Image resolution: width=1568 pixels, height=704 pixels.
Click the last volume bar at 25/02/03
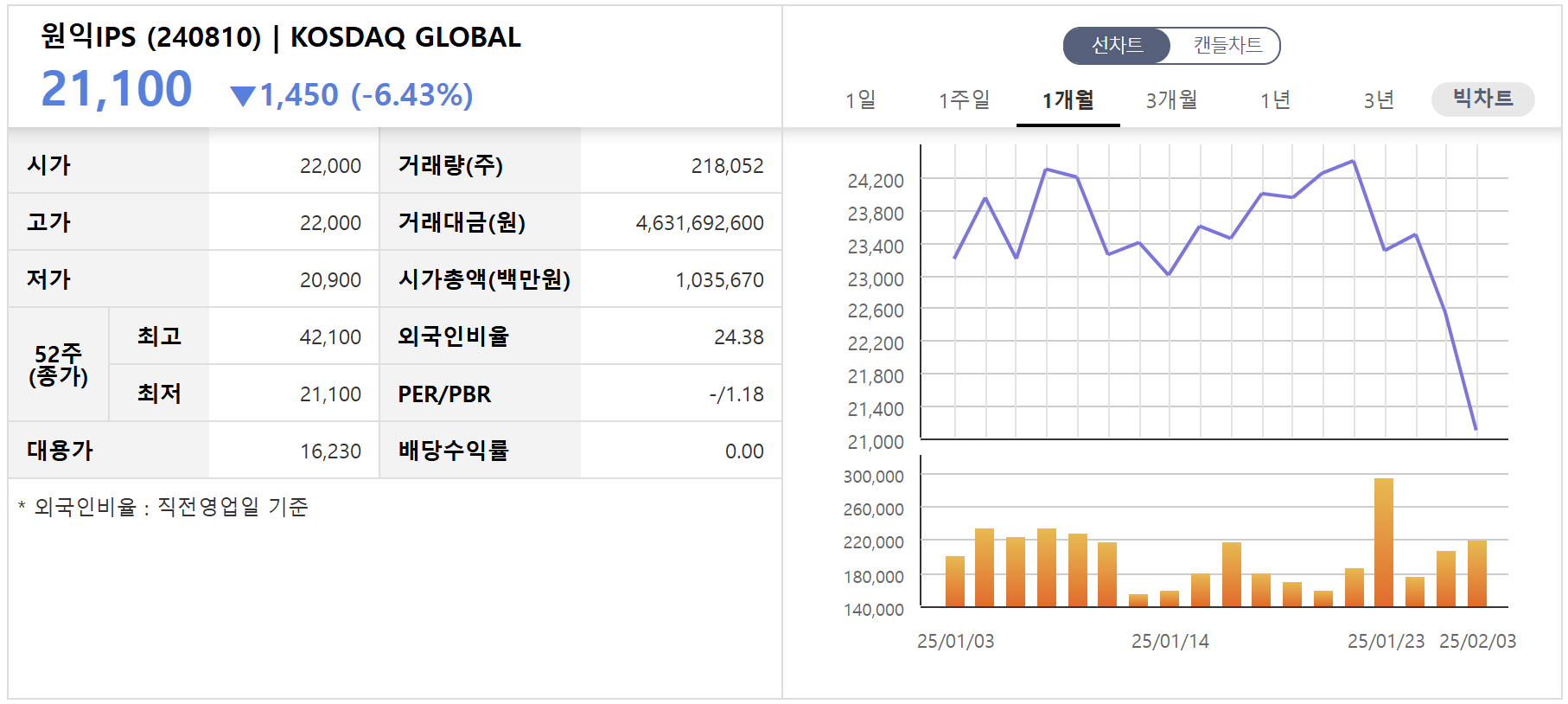pos(1477,573)
